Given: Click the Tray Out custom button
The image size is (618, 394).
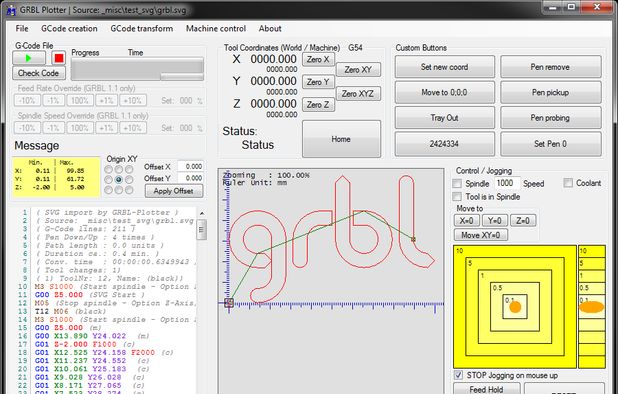Looking at the screenshot, I should coord(445,118).
